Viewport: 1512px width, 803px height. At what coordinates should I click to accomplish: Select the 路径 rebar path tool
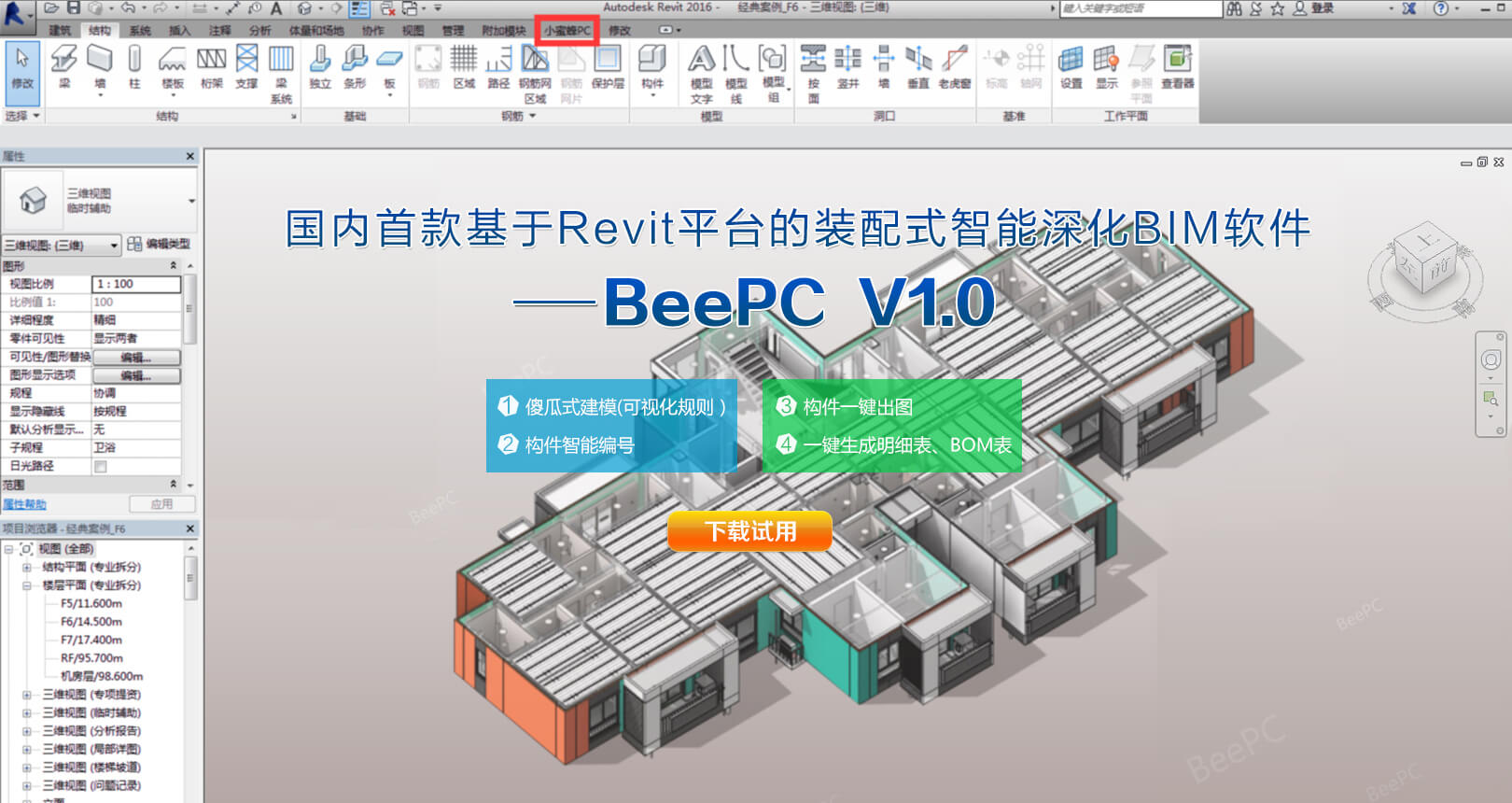tap(498, 67)
